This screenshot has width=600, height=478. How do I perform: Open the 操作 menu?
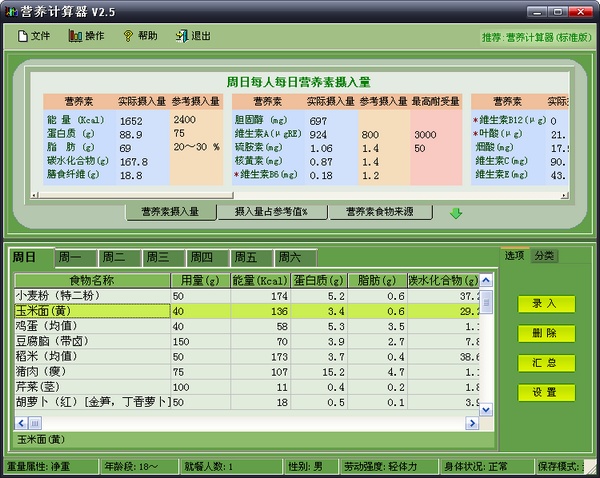(86, 36)
